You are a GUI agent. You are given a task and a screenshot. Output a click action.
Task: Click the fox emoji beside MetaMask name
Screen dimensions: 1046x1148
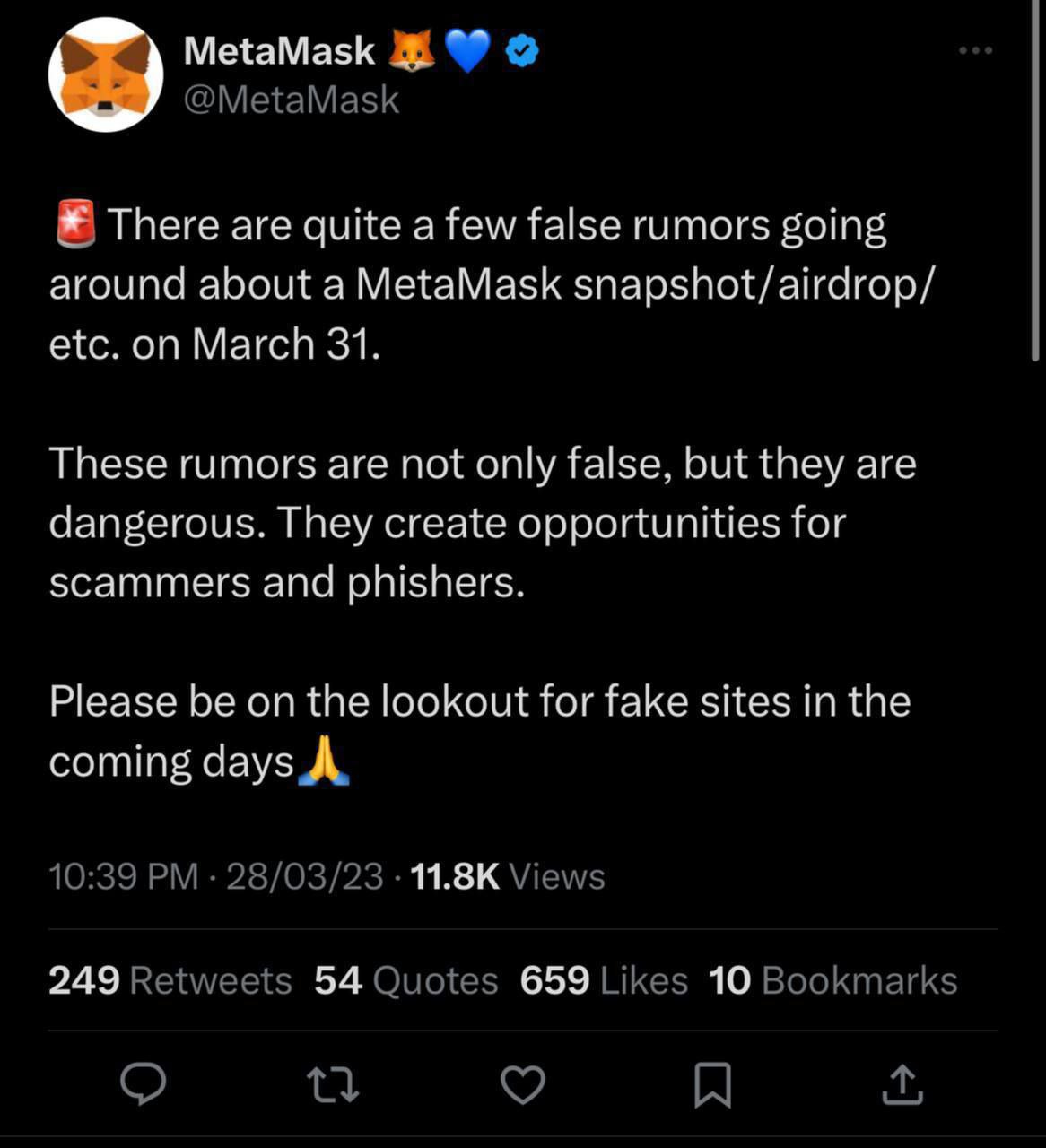click(x=412, y=50)
